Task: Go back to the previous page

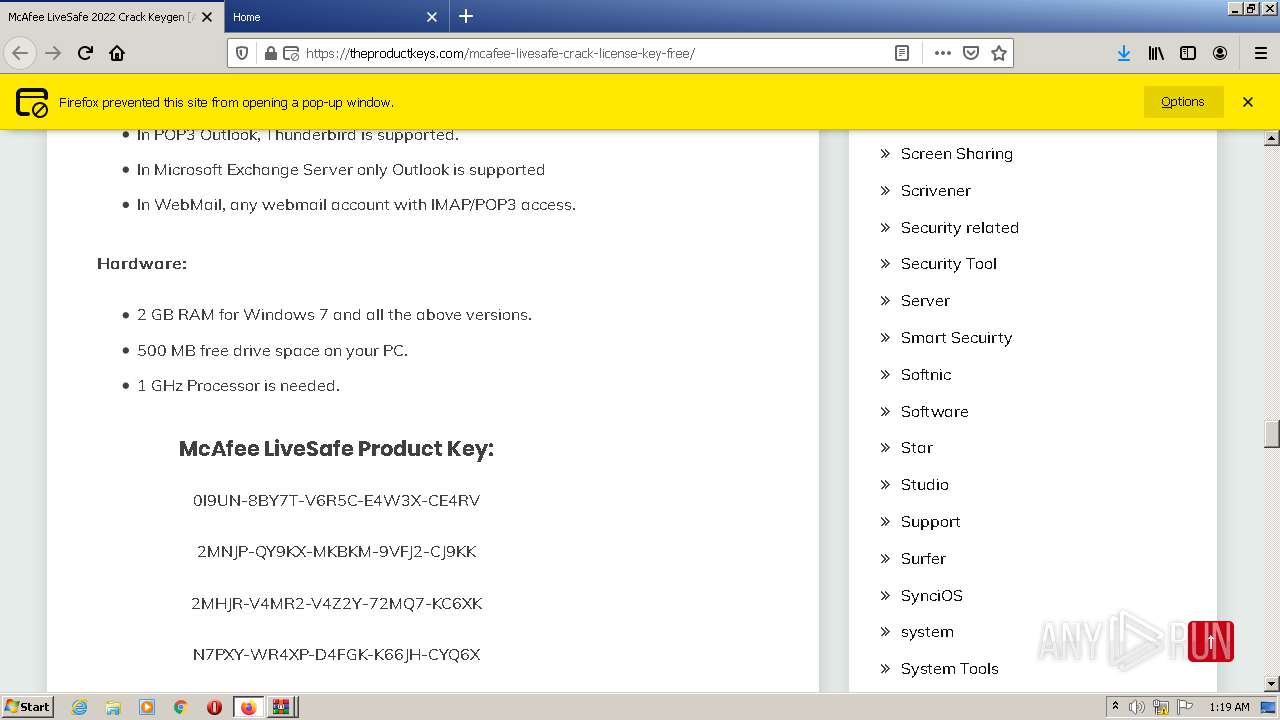Action: click(20, 53)
